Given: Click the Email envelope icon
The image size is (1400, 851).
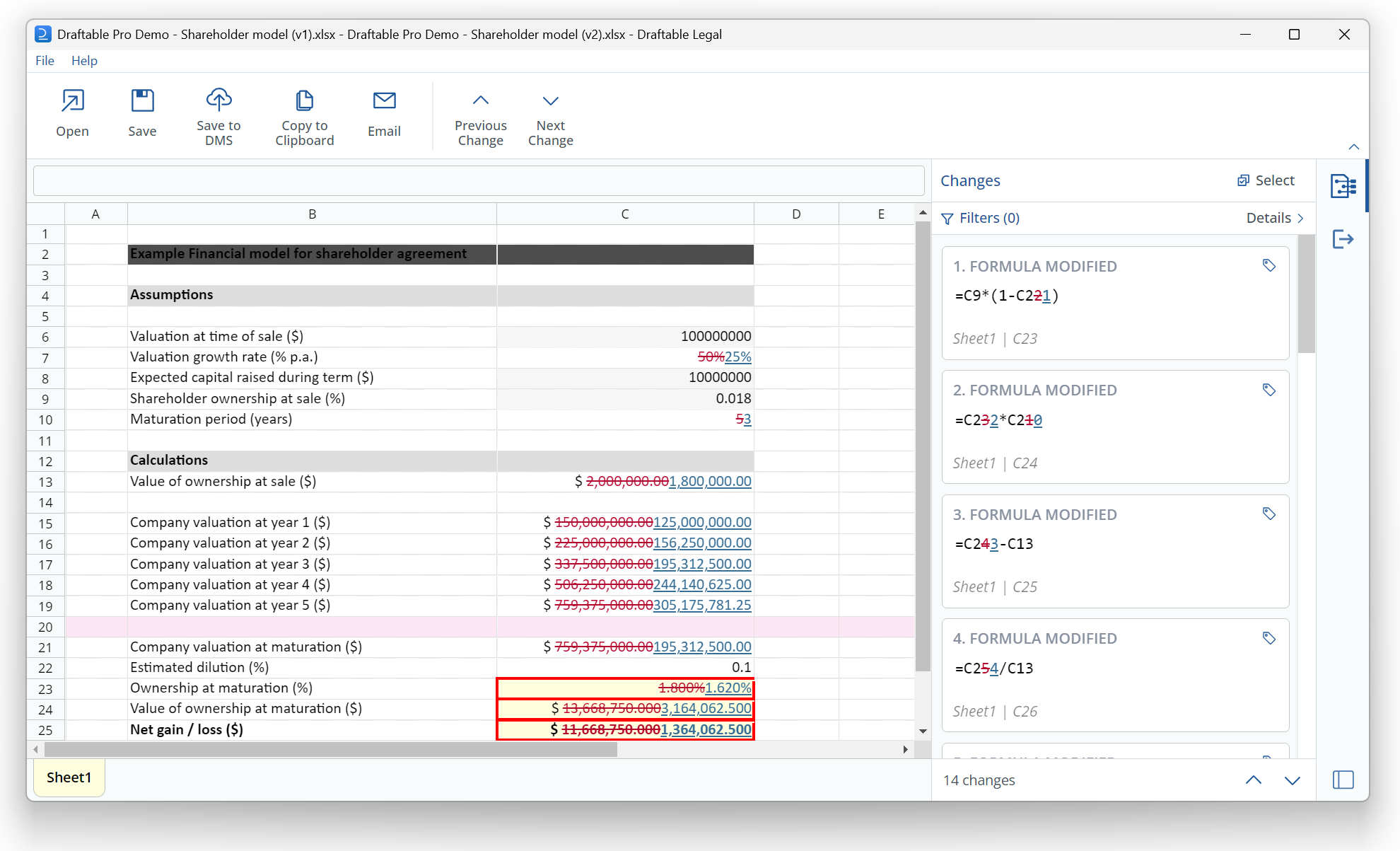Looking at the screenshot, I should [x=384, y=101].
